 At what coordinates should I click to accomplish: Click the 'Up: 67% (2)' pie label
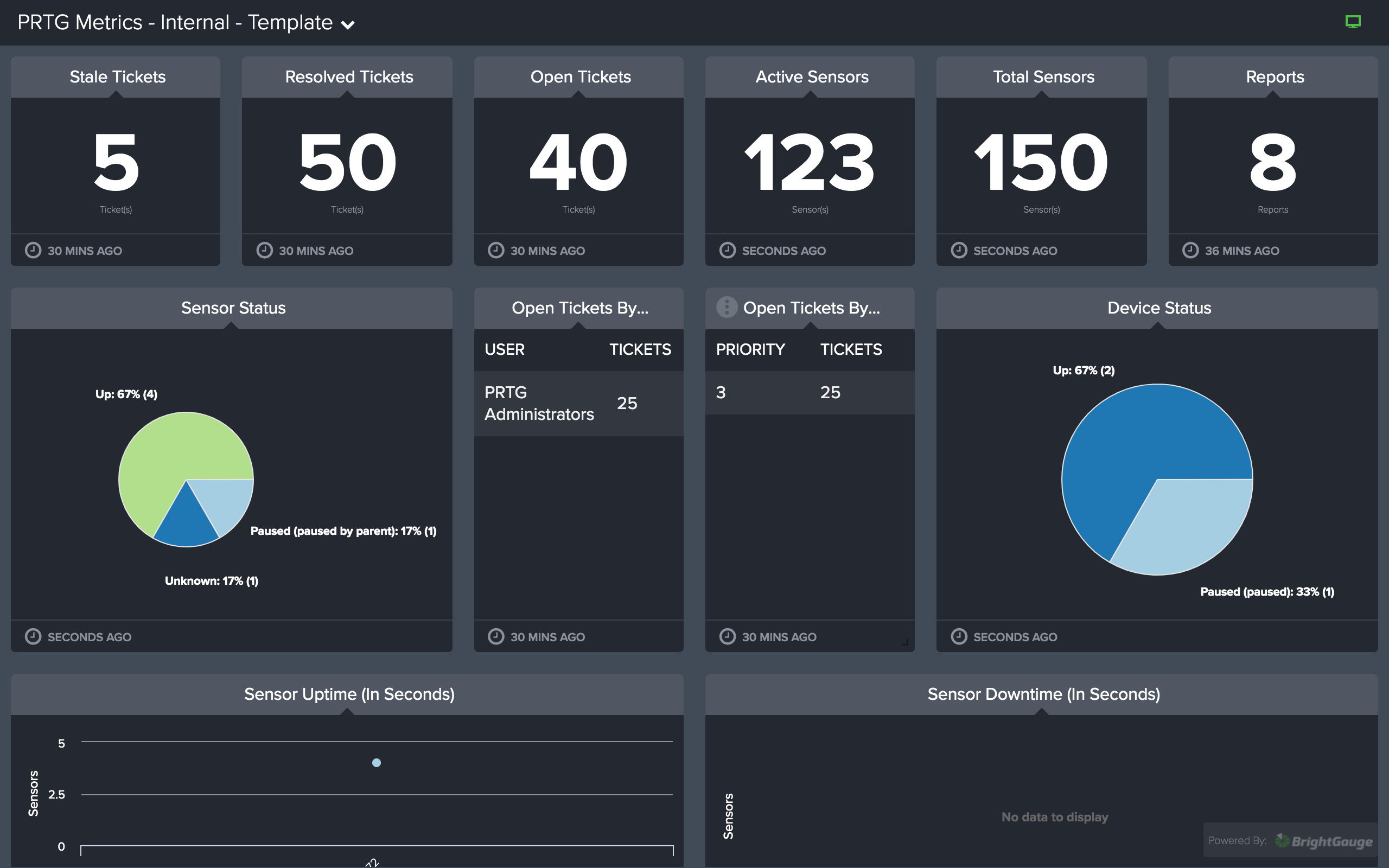(x=1084, y=371)
